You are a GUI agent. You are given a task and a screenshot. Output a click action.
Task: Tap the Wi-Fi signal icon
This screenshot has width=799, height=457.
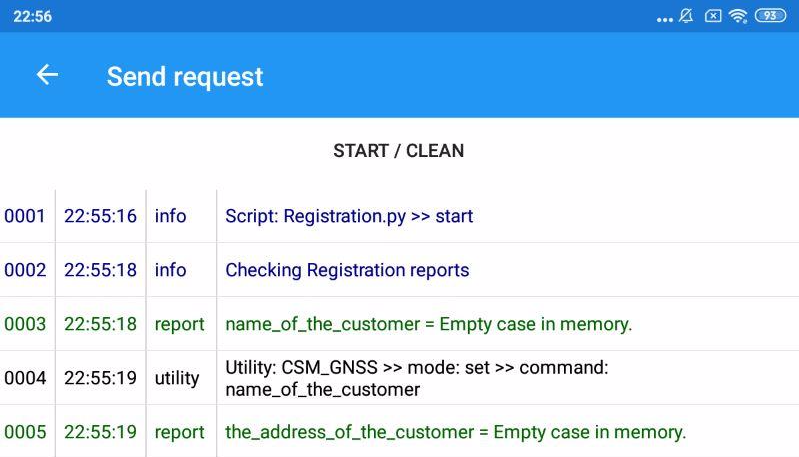(x=738, y=16)
